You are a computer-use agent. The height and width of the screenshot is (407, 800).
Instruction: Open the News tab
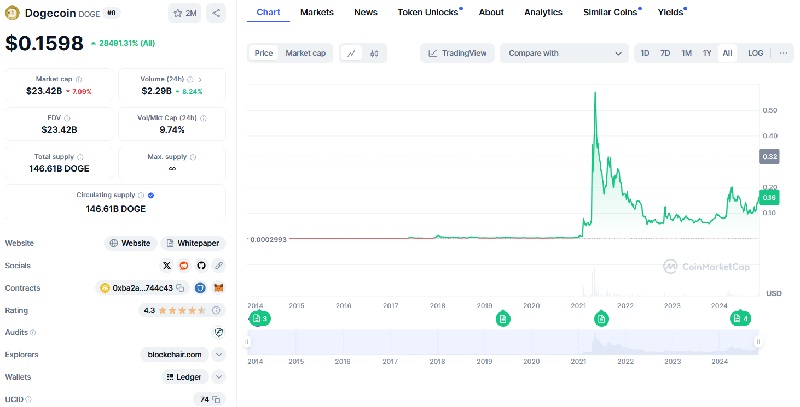pyautogui.click(x=366, y=12)
